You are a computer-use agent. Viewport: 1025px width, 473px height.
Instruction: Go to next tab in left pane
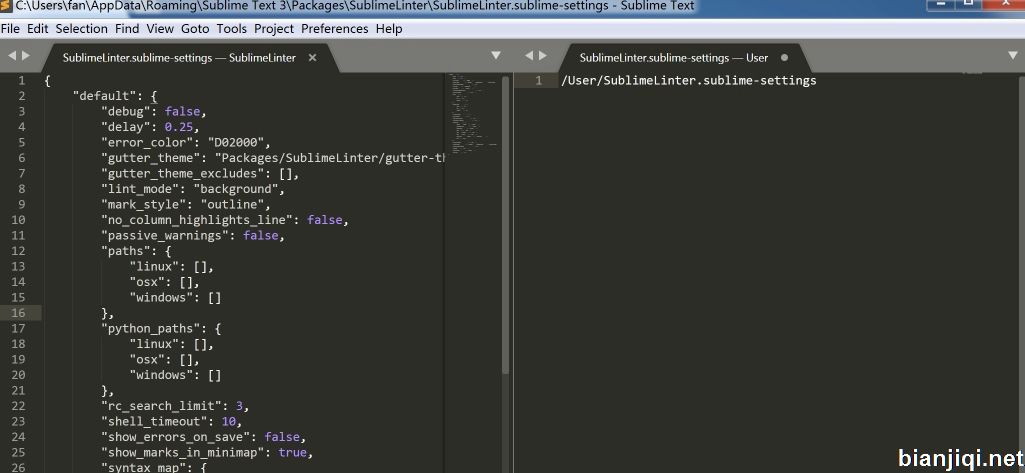pyautogui.click(x=26, y=56)
